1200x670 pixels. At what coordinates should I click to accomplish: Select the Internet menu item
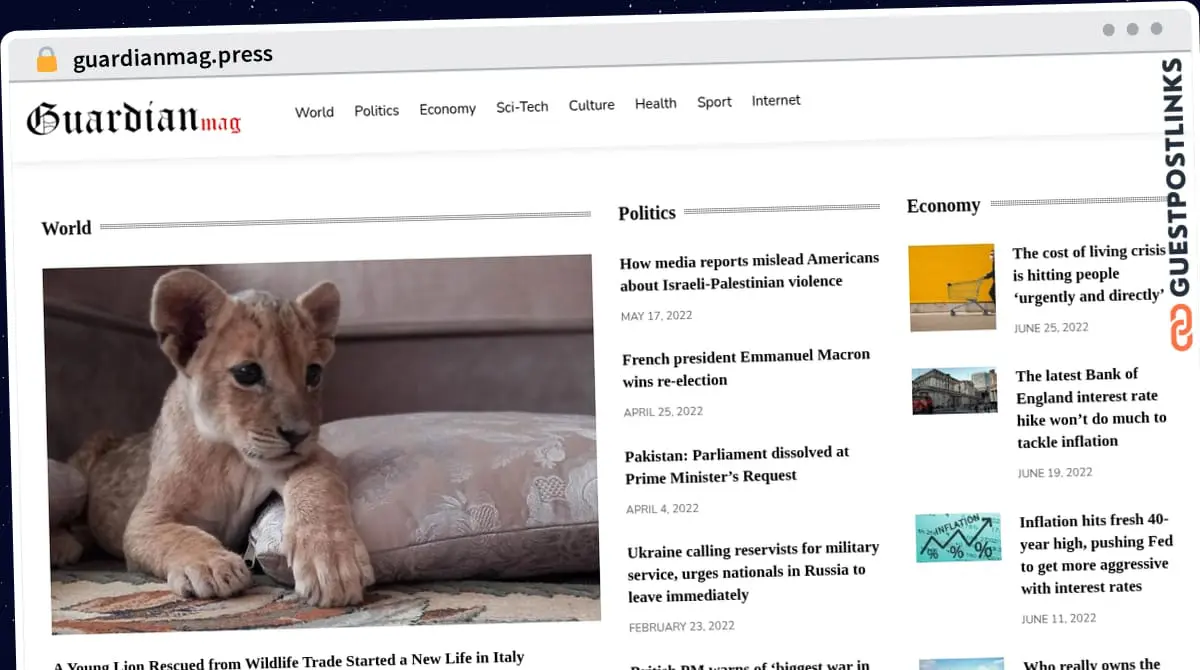click(x=776, y=100)
